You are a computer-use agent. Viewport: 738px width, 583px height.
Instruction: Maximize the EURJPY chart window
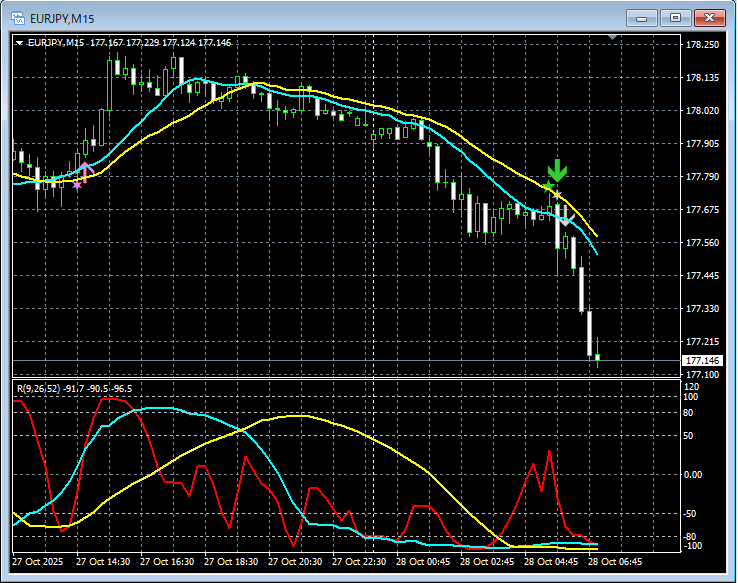(x=675, y=18)
